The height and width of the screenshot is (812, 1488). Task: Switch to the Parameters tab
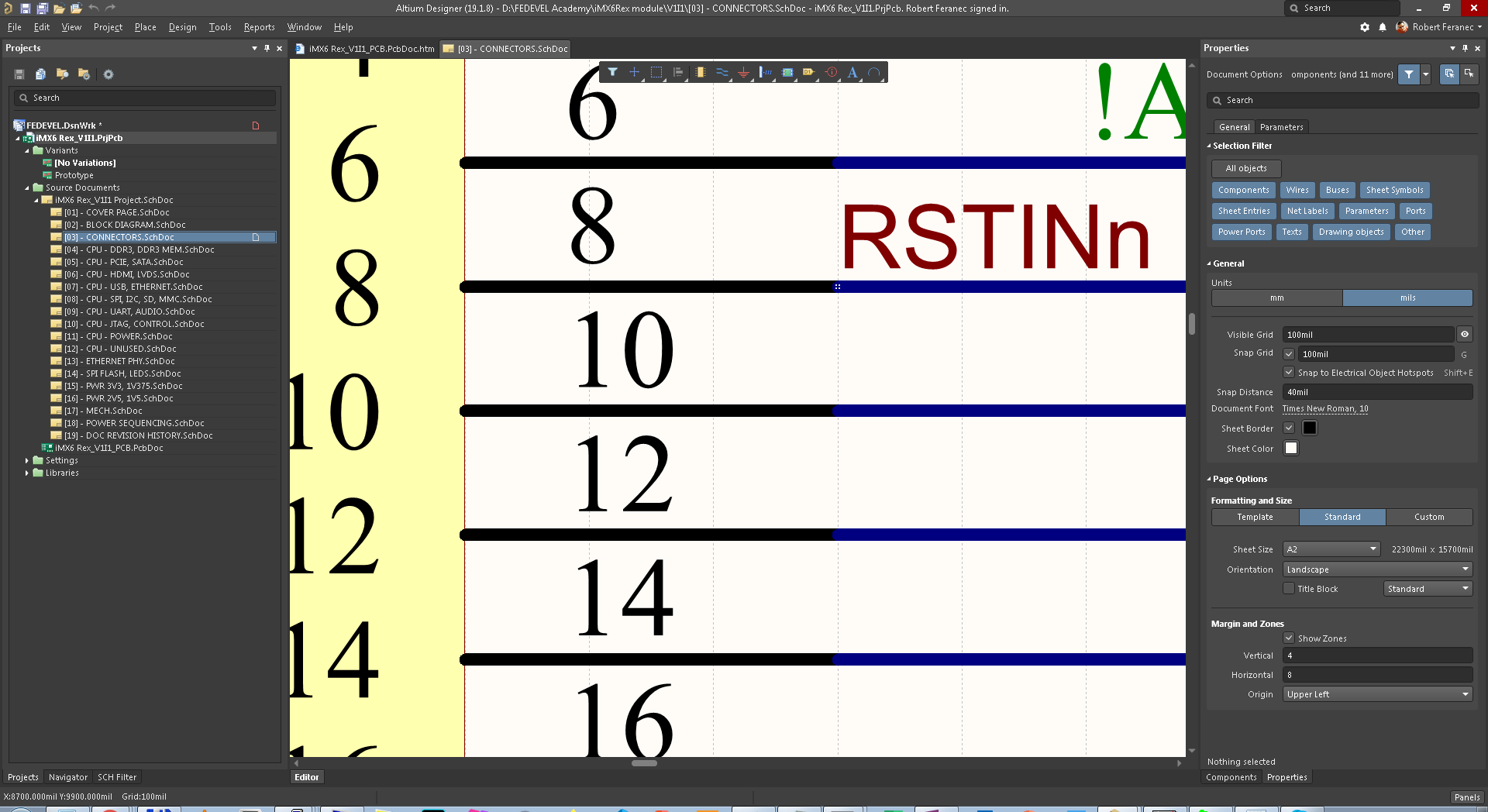pyautogui.click(x=1281, y=127)
